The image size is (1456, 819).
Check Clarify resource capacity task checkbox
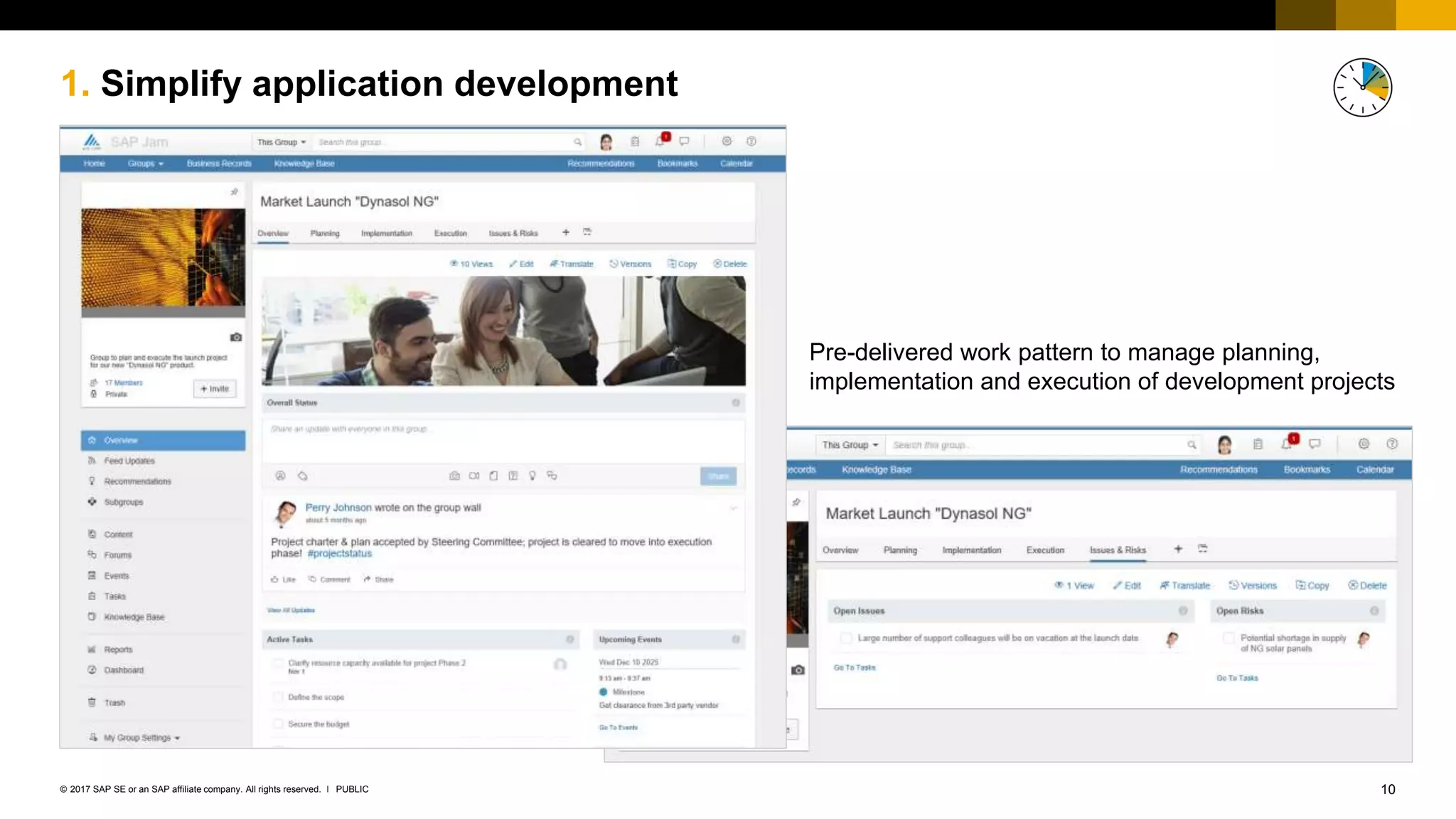[279, 664]
